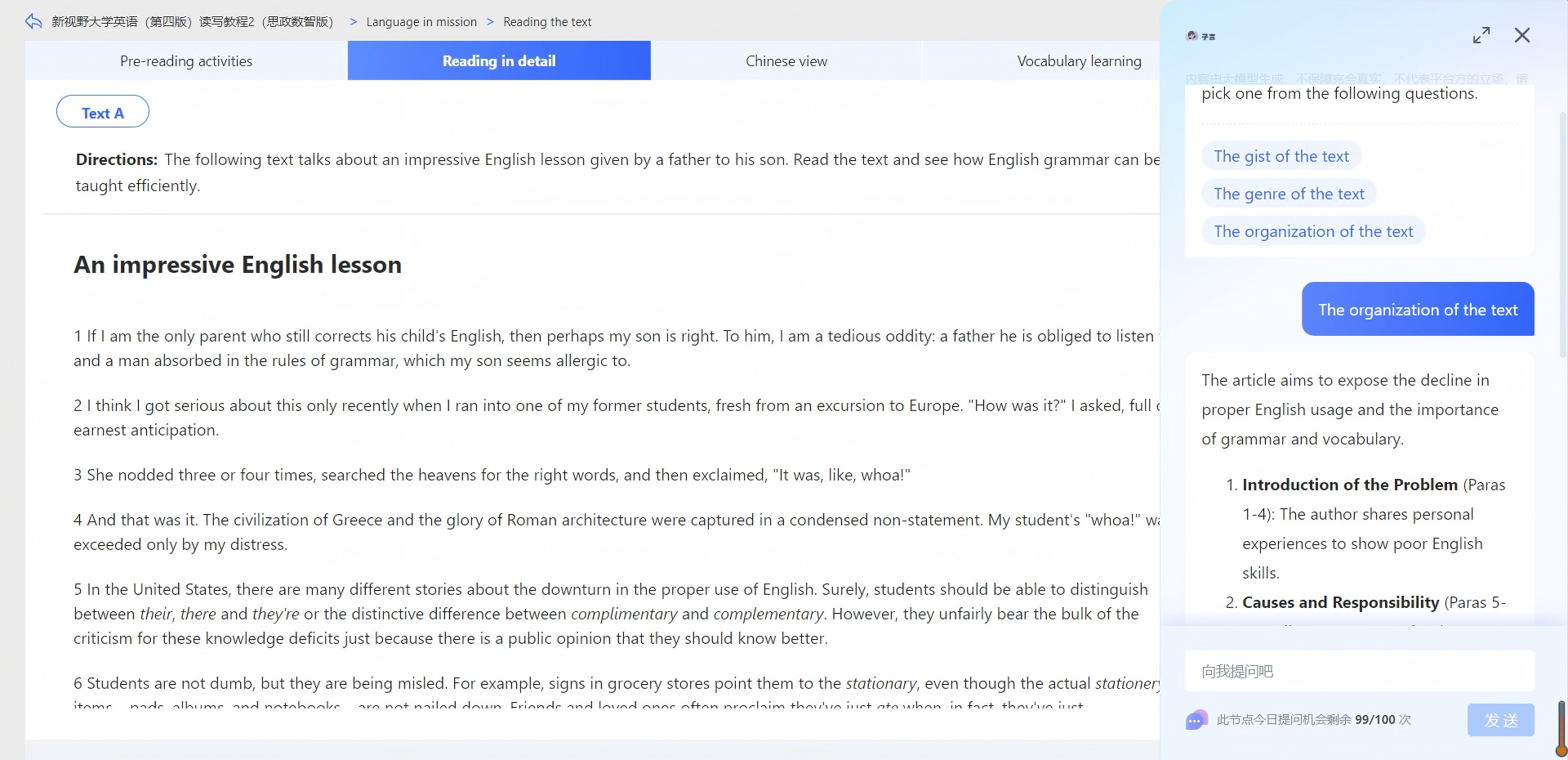Pick 'The organization of the text' suggestion chip

point(1313,231)
